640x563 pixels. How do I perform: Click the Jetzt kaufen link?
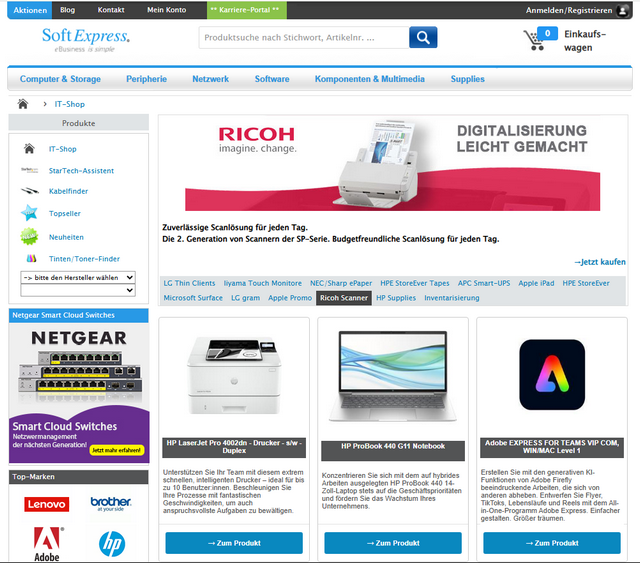pyautogui.click(x=600, y=262)
